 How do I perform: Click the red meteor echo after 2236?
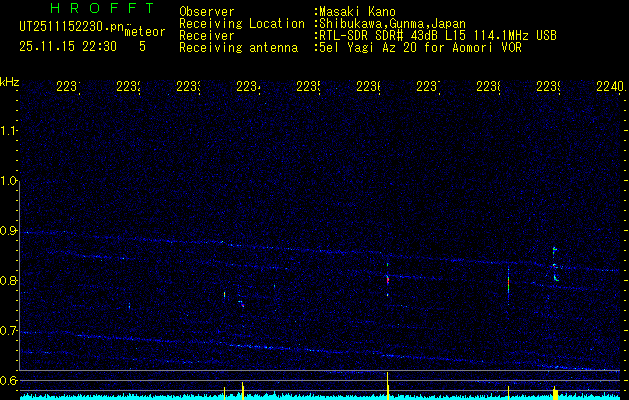pyautogui.click(x=388, y=280)
